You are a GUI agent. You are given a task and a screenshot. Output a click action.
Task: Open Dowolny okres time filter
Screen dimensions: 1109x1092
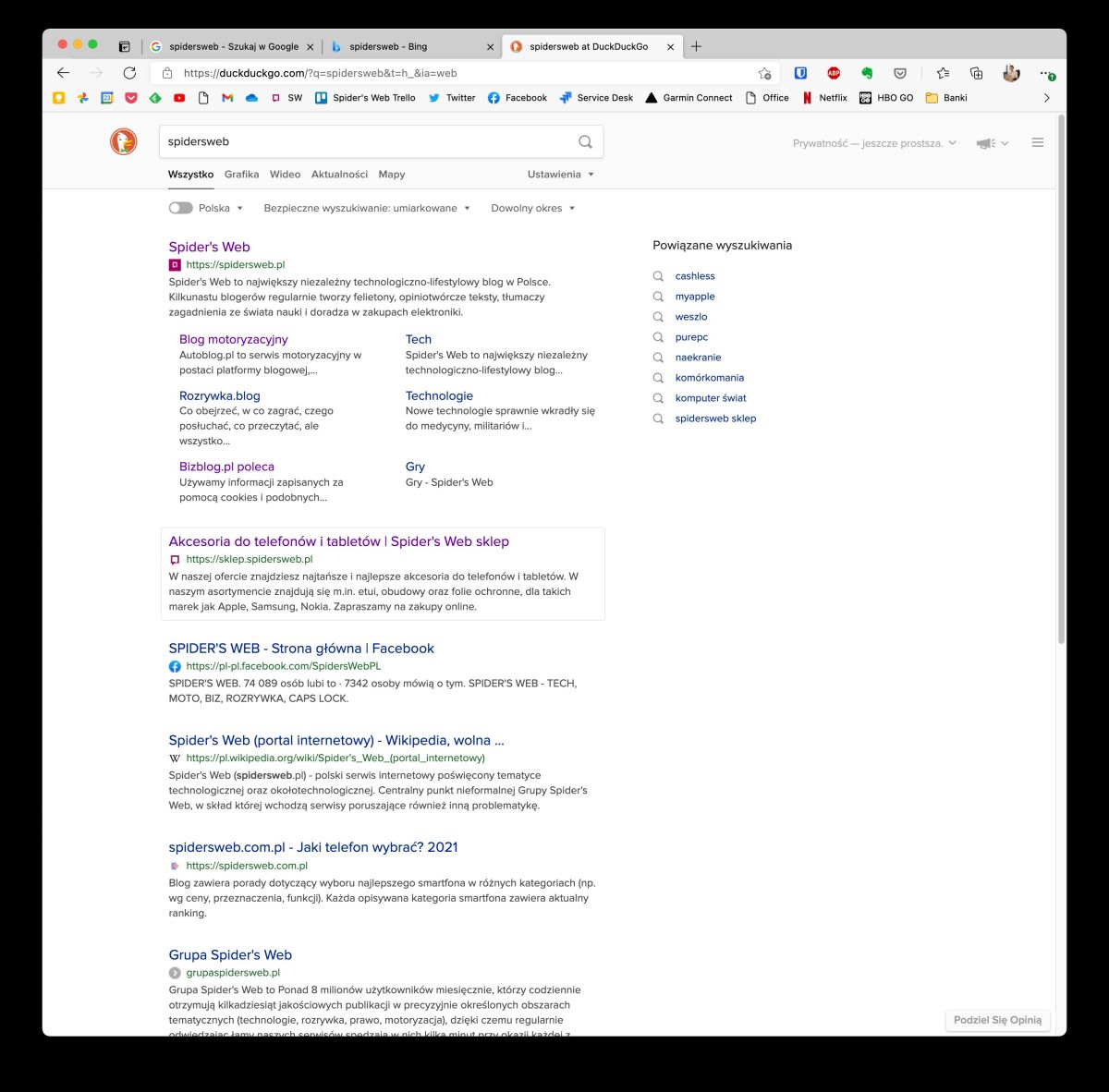[x=533, y=208]
